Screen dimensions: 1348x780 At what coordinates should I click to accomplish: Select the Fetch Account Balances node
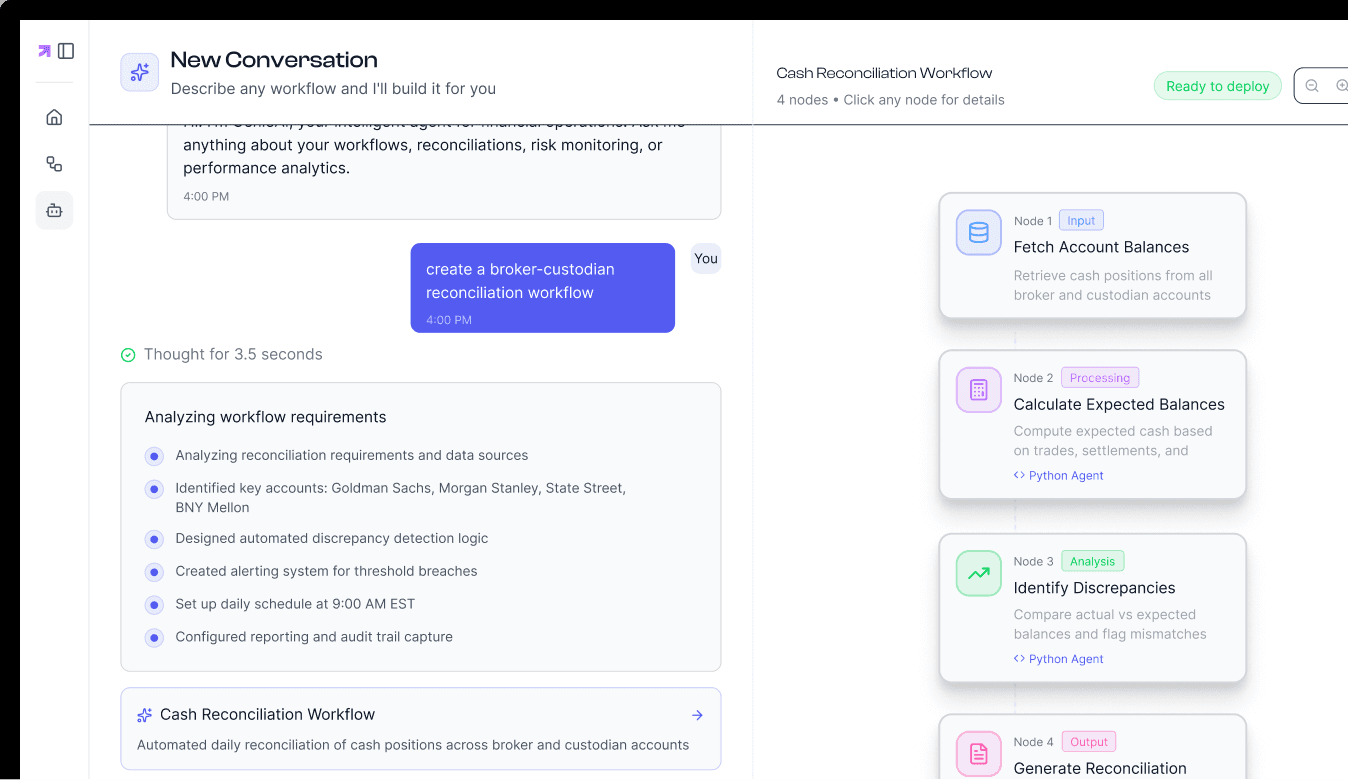(x=1093, y=256)
